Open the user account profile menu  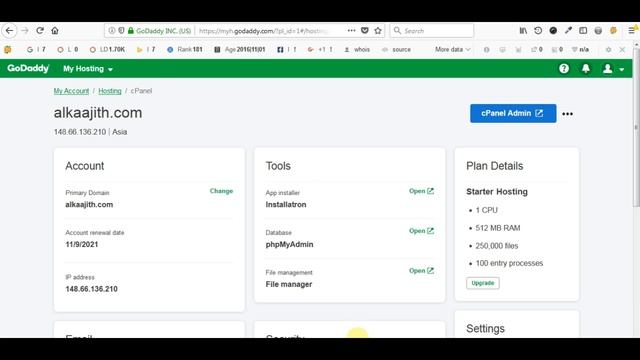click(613, 69)
